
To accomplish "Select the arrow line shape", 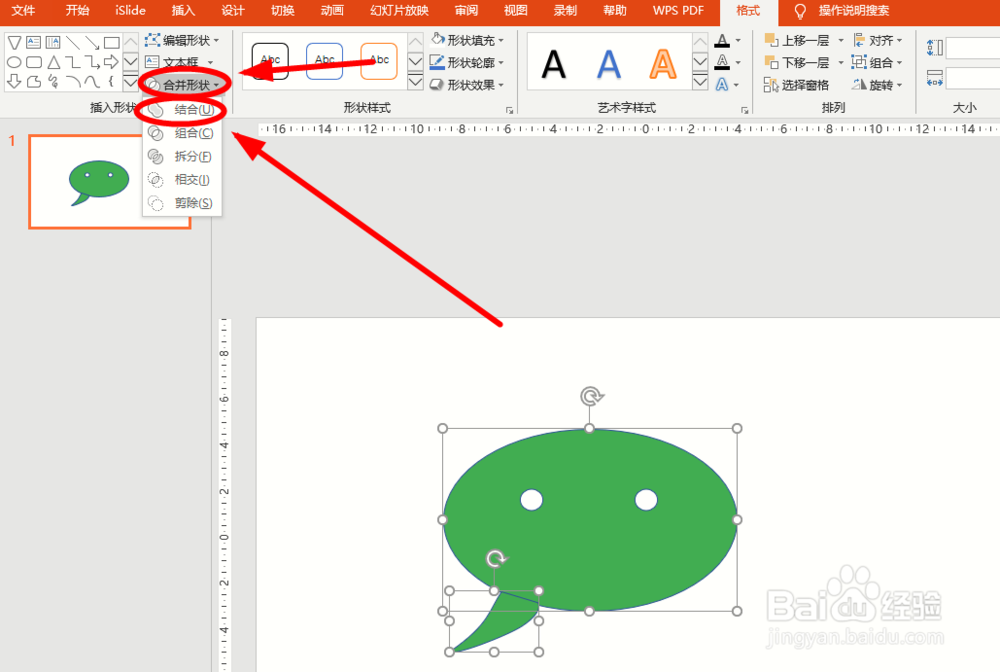I will (x=92, y=43).
